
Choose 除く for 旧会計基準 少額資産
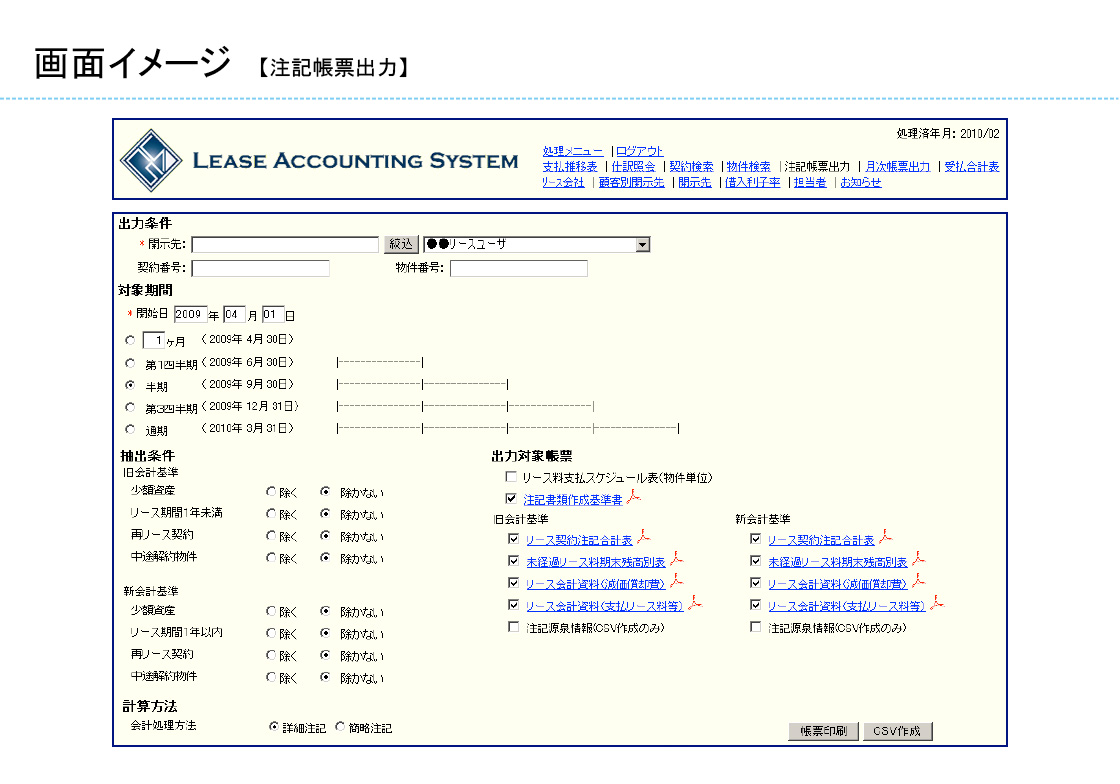point(271,491)
